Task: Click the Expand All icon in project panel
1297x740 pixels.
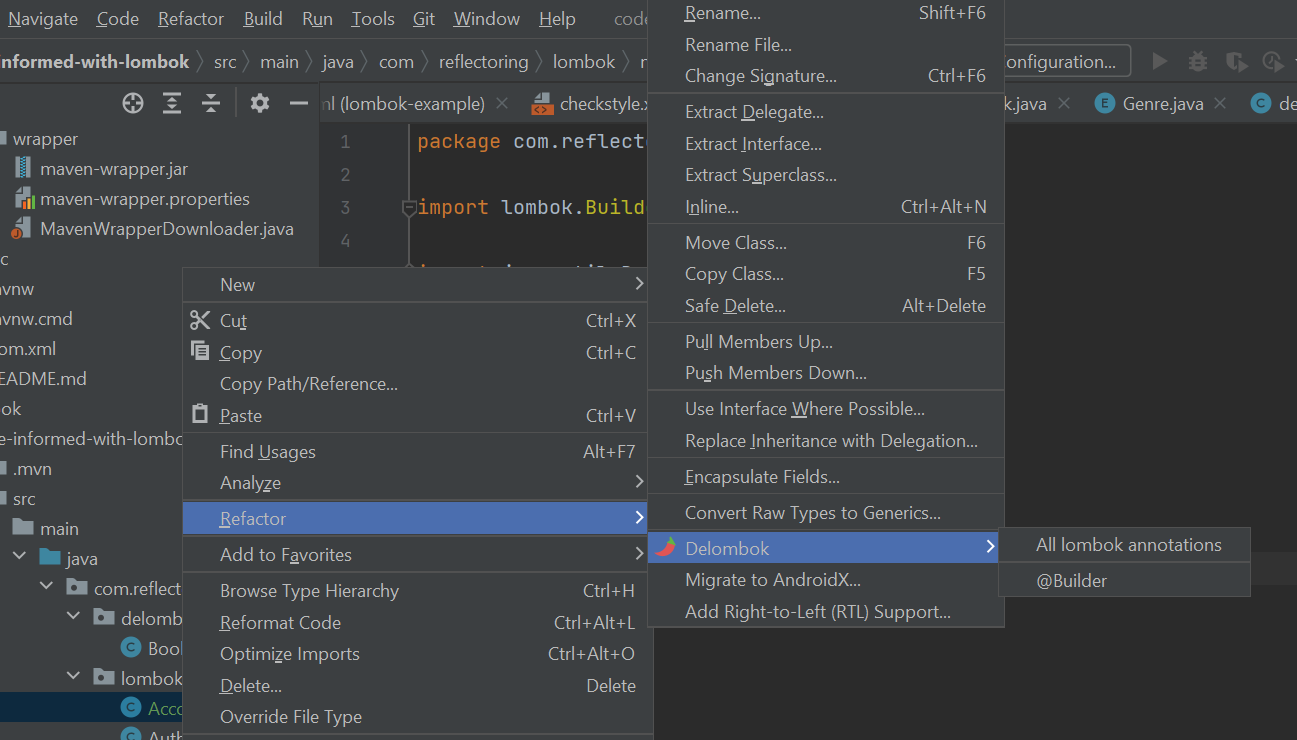Action: pyautogui.click(x=172, y=103)
